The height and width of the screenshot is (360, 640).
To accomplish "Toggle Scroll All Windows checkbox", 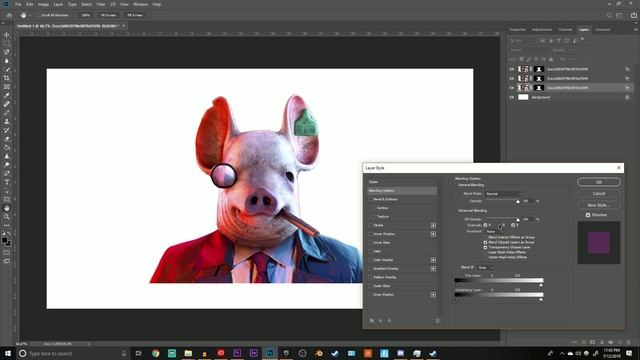I will 38,15.
